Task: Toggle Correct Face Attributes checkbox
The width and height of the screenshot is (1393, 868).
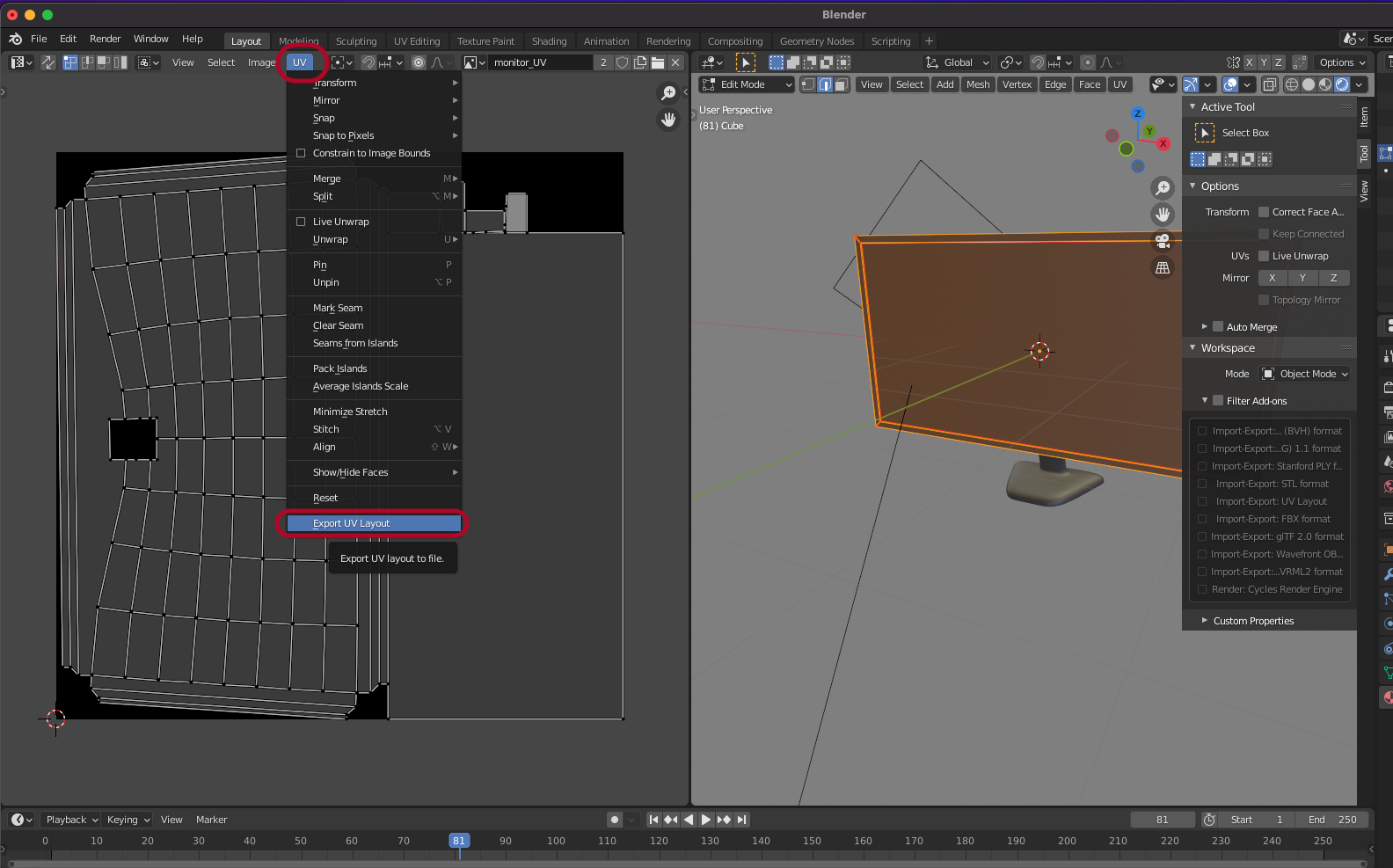Action: pyautogui.click(x=1264, y=212)
